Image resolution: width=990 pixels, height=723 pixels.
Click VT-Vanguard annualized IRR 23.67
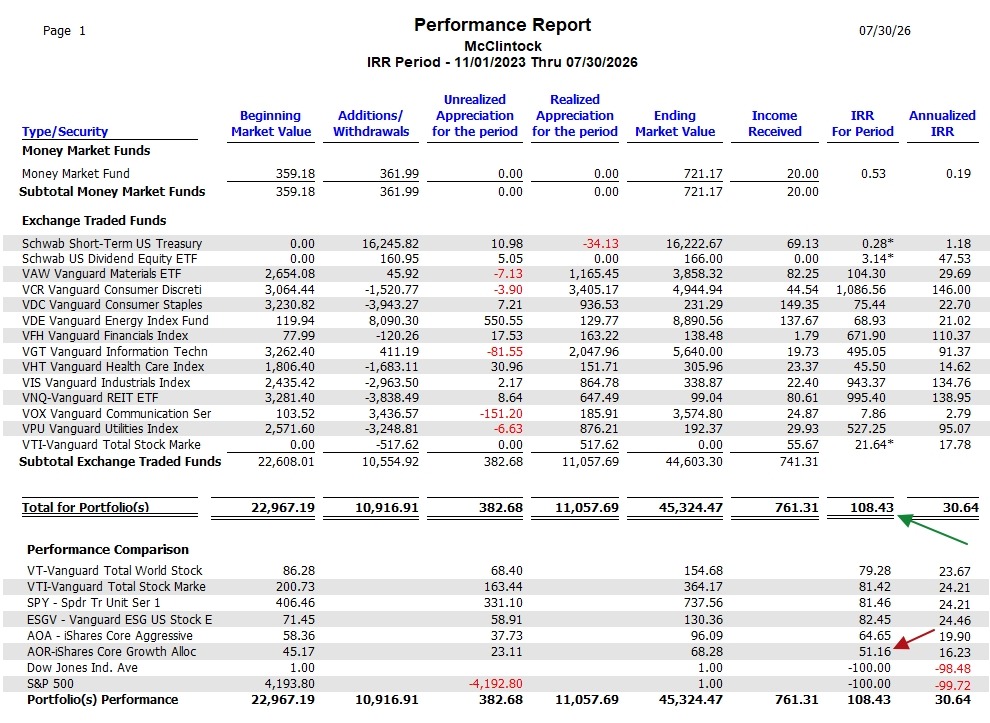pos(955,571)
